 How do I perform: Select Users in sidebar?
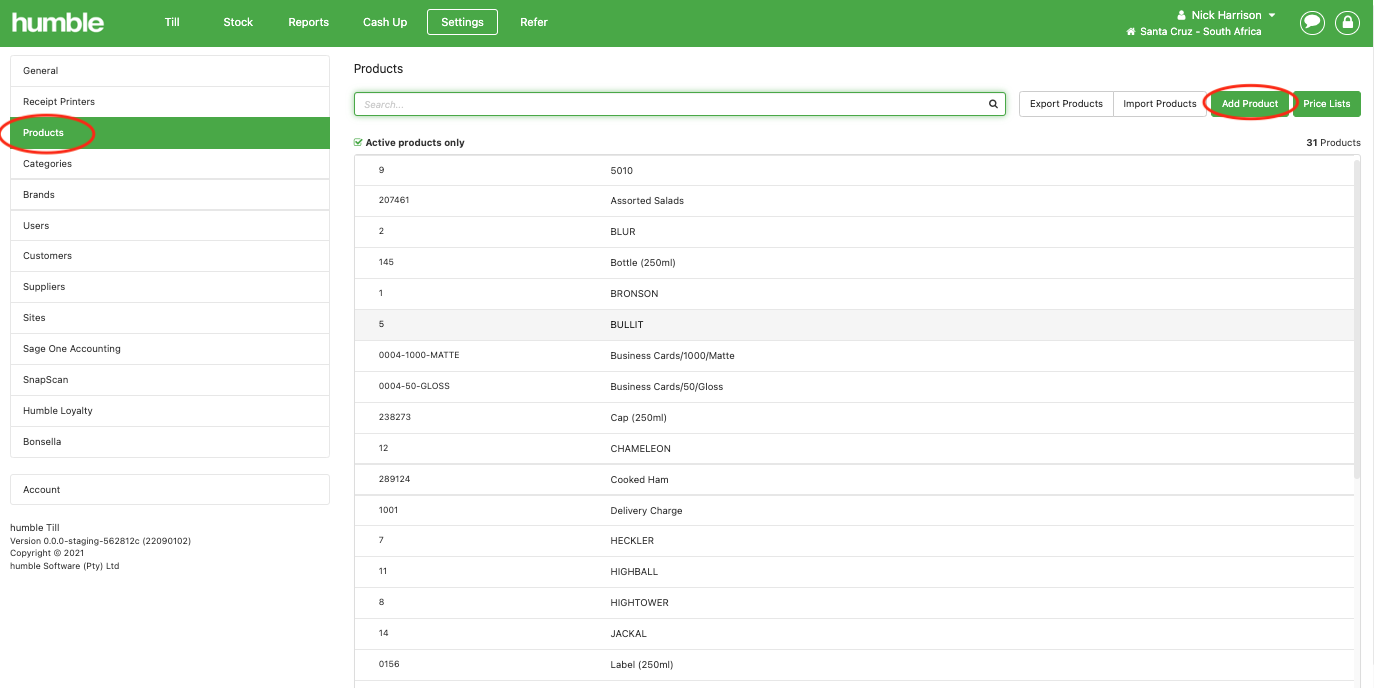coord(170,226)
